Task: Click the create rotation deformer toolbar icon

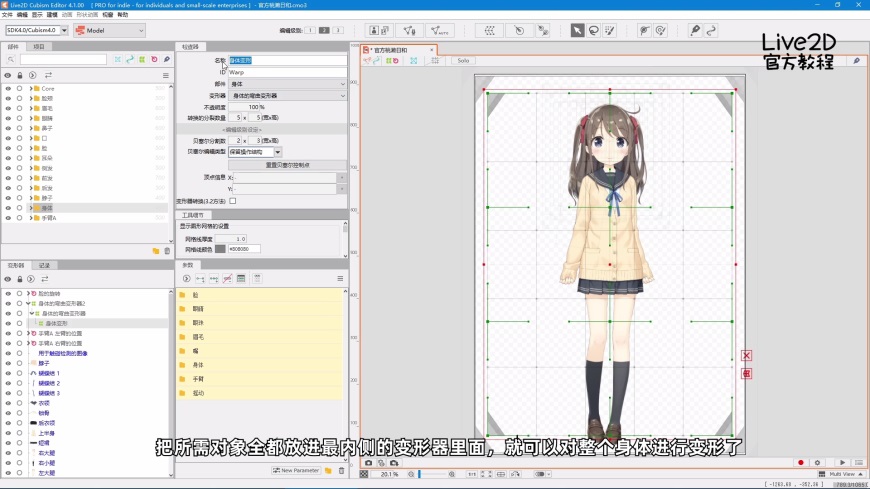Action: click(519, 31)
